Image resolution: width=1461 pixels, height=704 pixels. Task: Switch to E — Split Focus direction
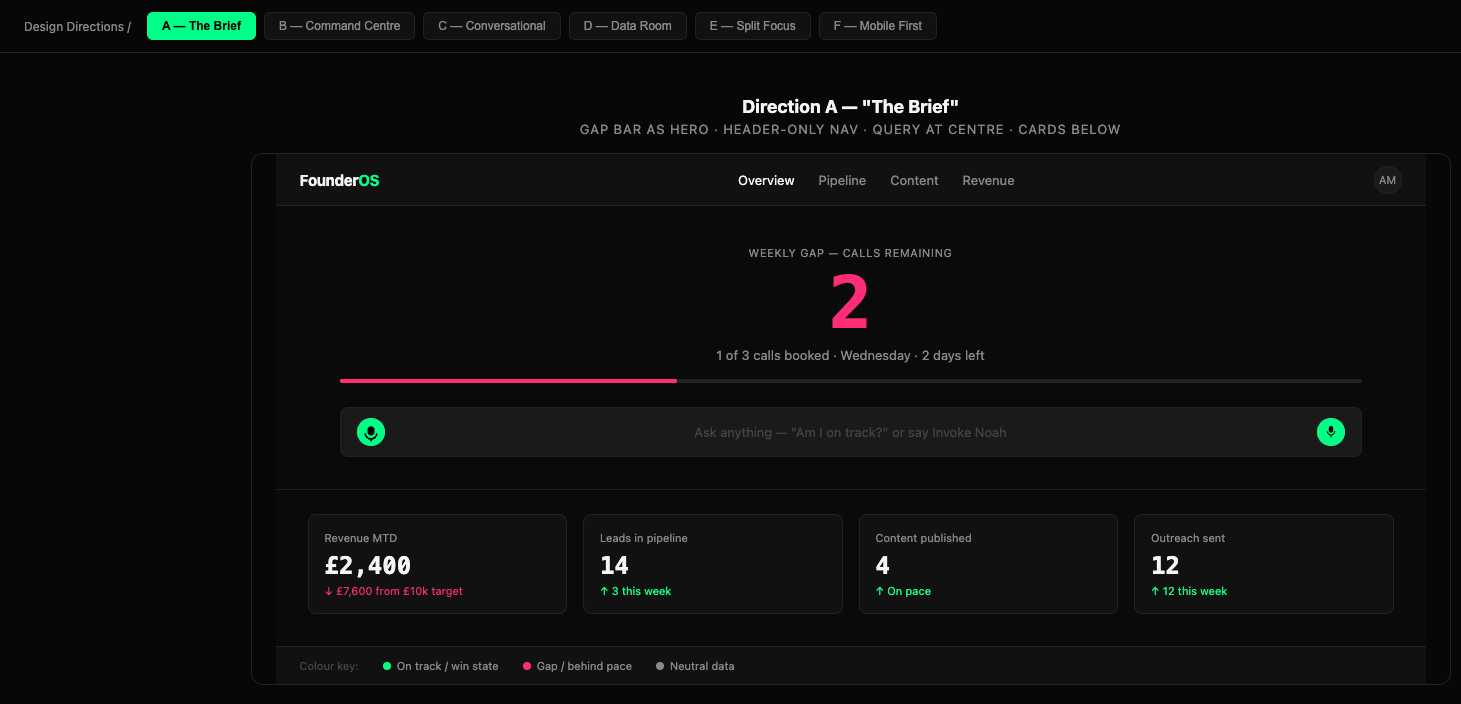click(x=752, y=26)
